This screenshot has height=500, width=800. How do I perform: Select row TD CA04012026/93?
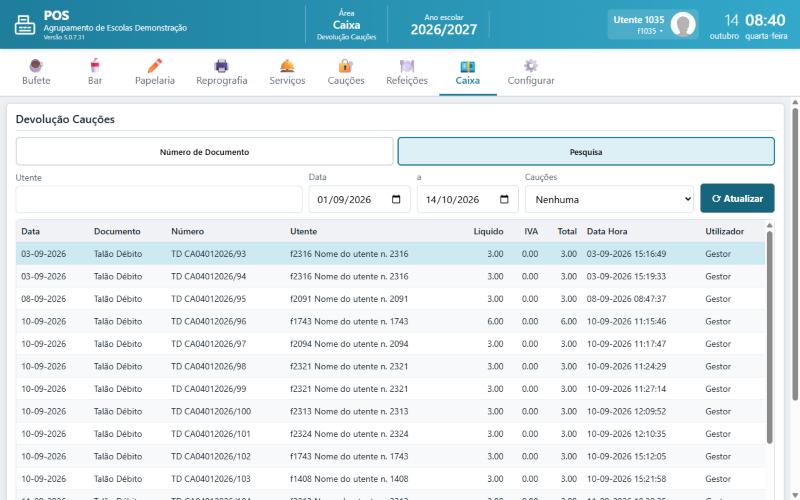[390, 254]
